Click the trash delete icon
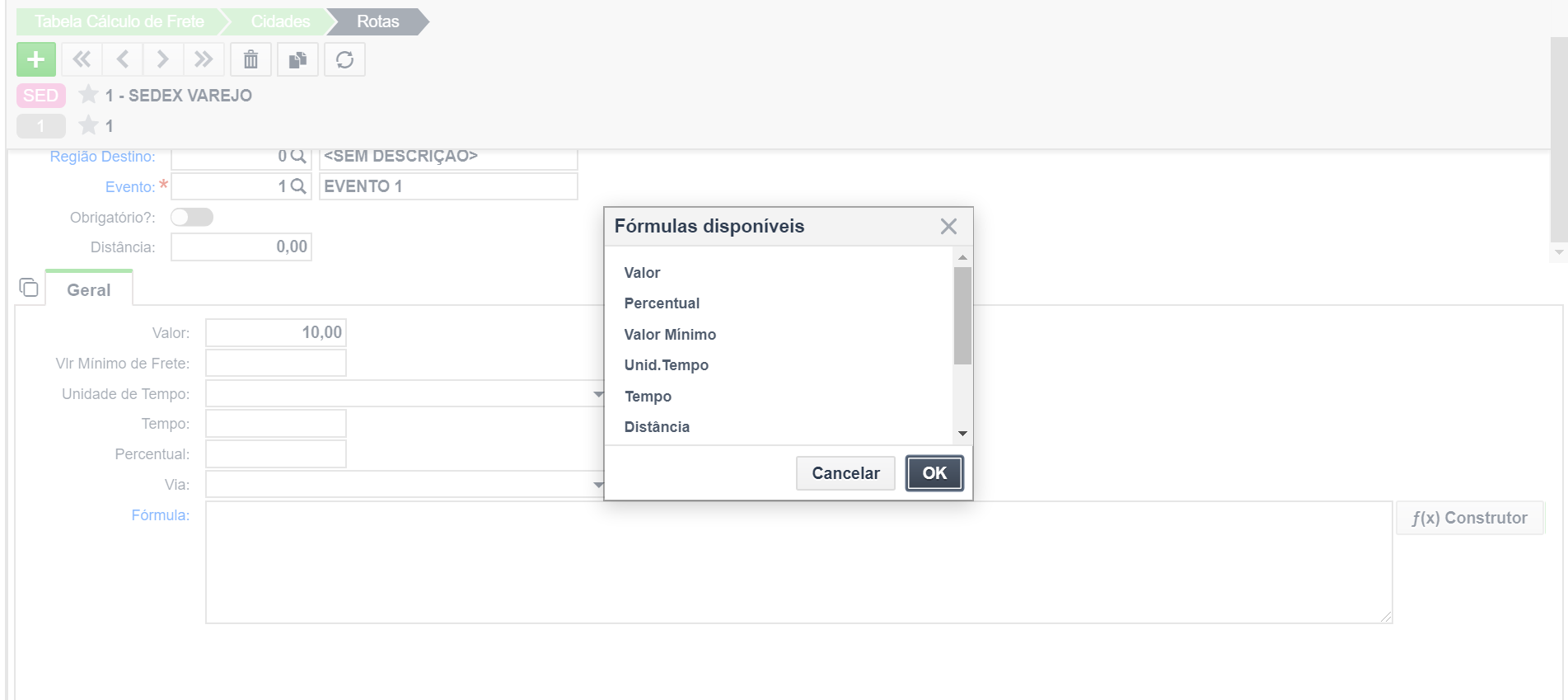This screenshot has width=1568, height=700. pos(250,59)
